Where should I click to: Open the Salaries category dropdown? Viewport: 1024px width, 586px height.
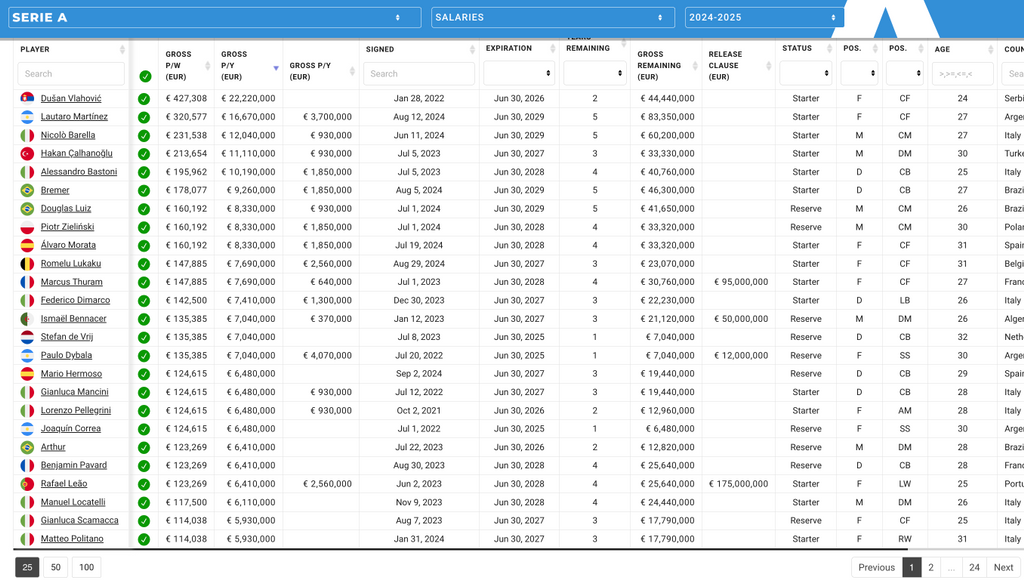click(x=552, y=18)
